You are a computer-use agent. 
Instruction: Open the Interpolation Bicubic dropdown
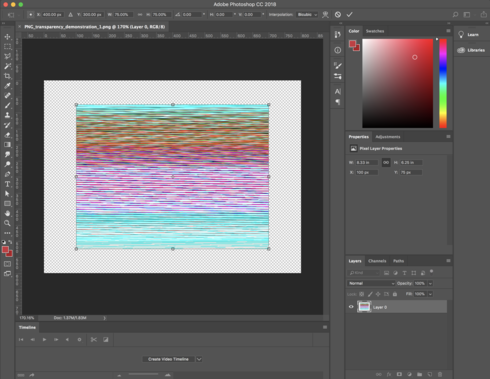coord(307,15)
